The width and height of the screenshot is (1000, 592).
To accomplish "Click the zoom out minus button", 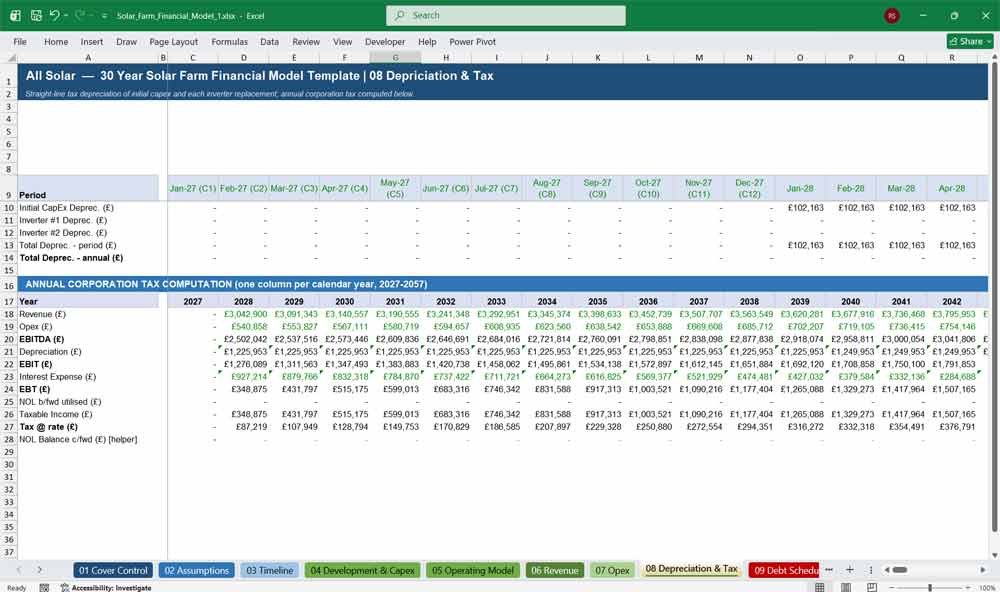I will point(892,587).
